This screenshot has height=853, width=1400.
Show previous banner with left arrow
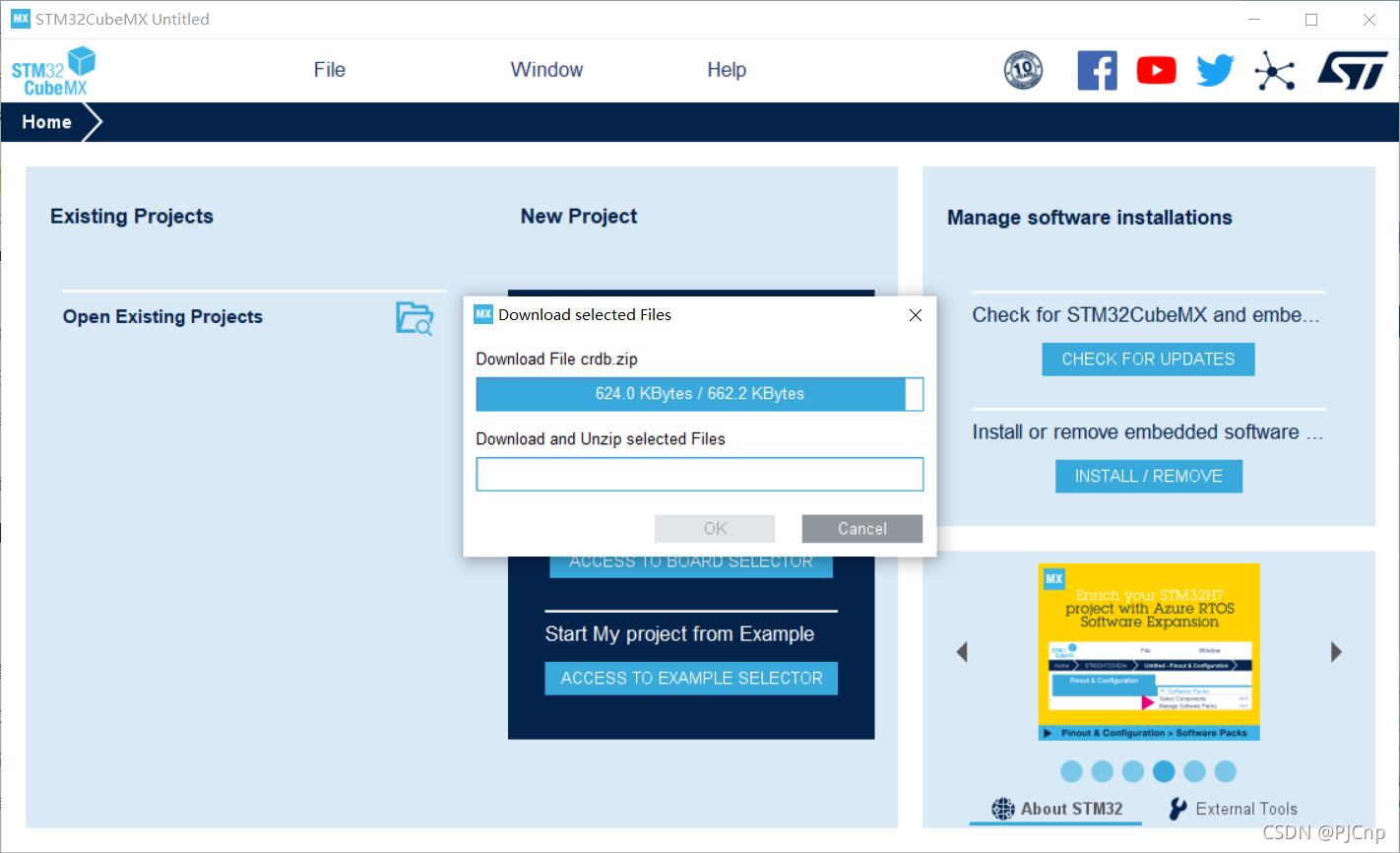tap(962, 652)
